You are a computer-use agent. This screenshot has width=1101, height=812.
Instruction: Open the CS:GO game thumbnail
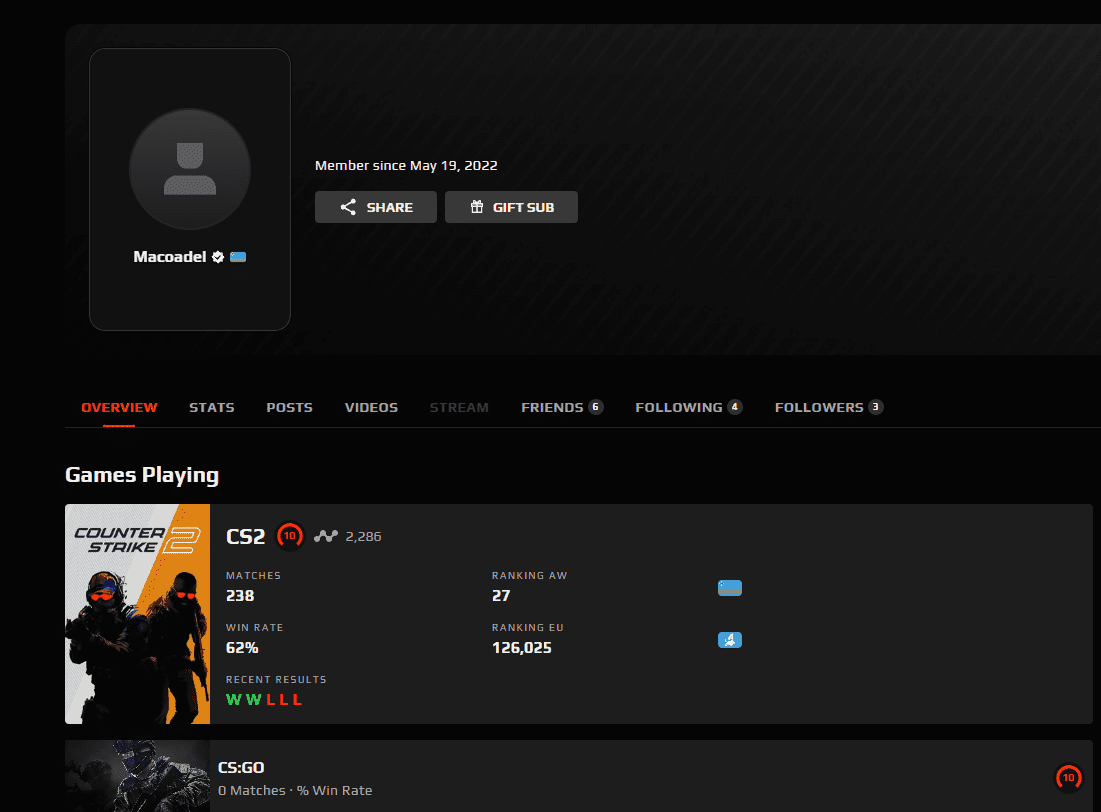pos(138,776)
